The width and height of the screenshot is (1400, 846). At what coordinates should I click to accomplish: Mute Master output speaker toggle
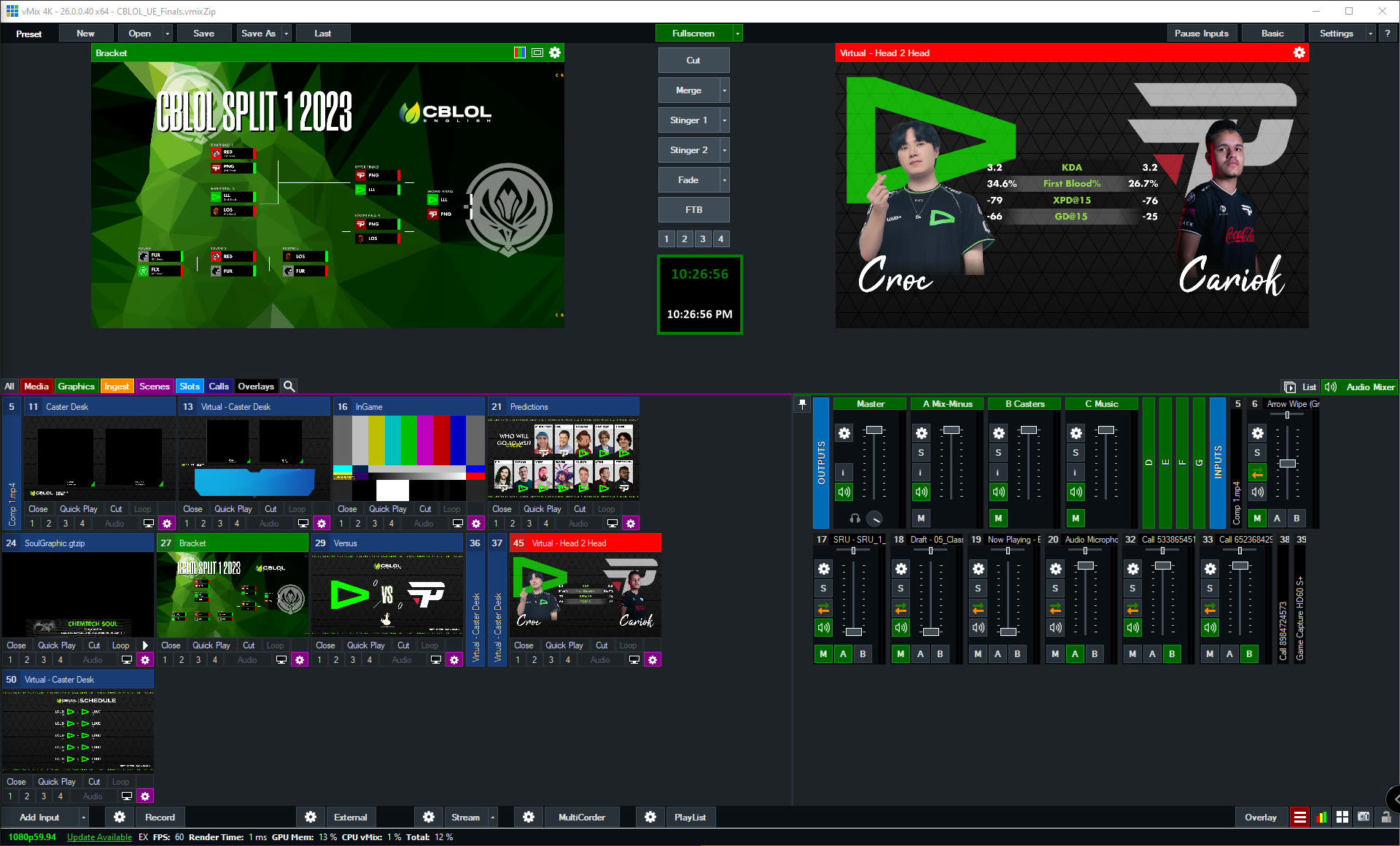click(x=844, y=492)
